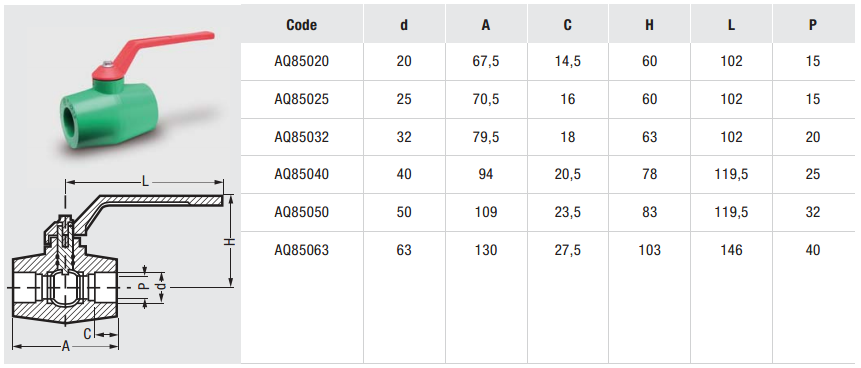Click the 146 value in L column
This screenshot has width=861, height=368.
tap(731, 250)
